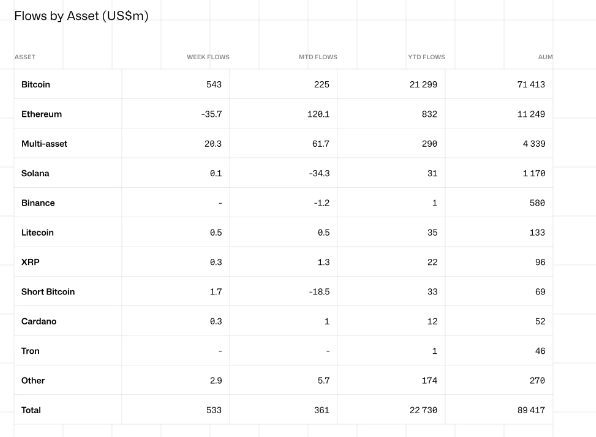Click the Tron row label

[30, 351]
